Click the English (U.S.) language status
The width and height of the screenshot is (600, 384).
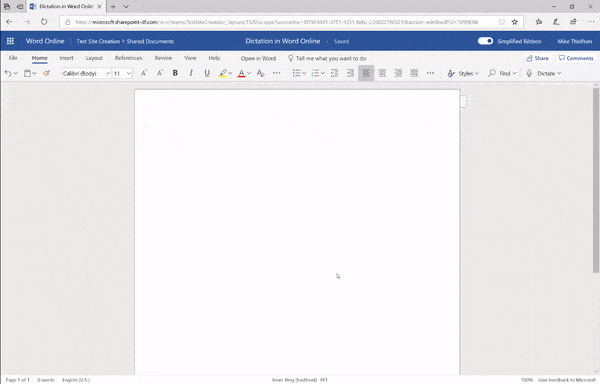pos(76,380)
